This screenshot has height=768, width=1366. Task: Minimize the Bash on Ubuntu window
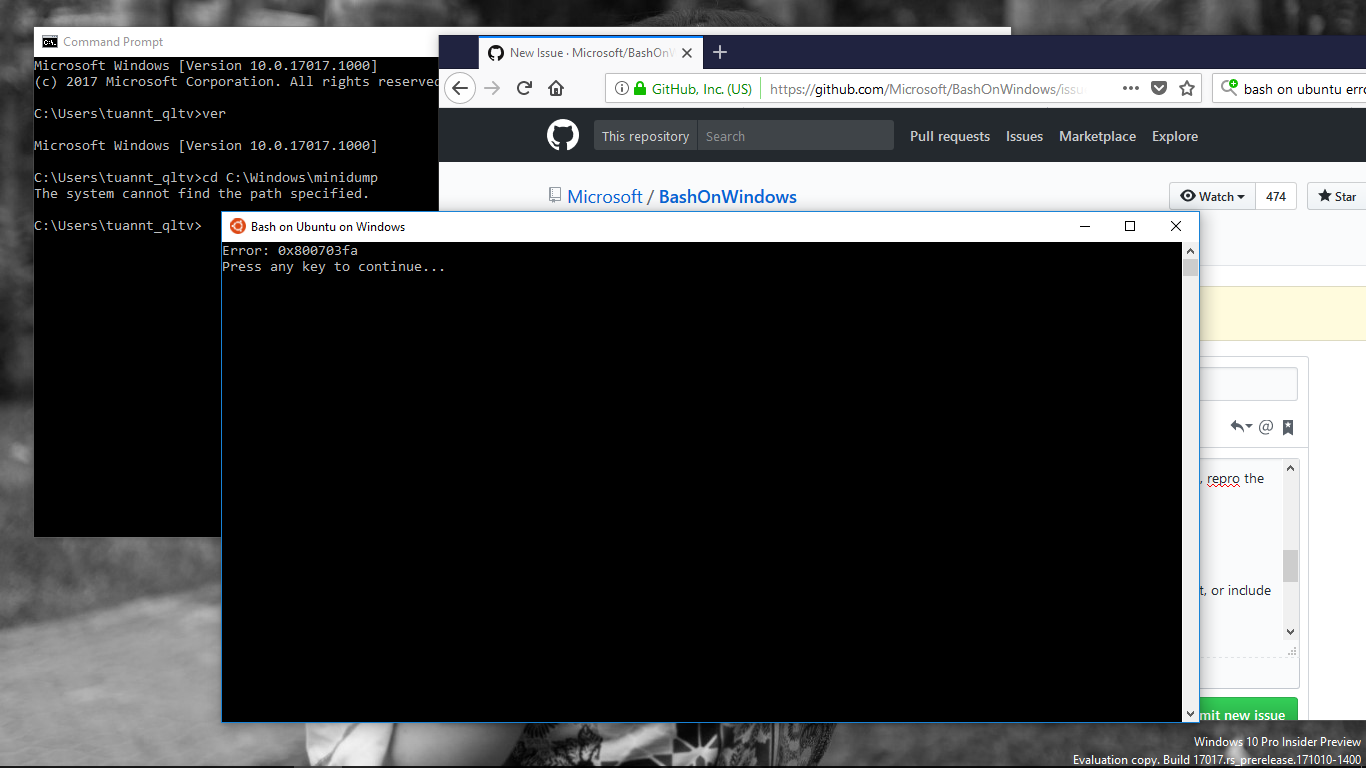coord(1085,226)
